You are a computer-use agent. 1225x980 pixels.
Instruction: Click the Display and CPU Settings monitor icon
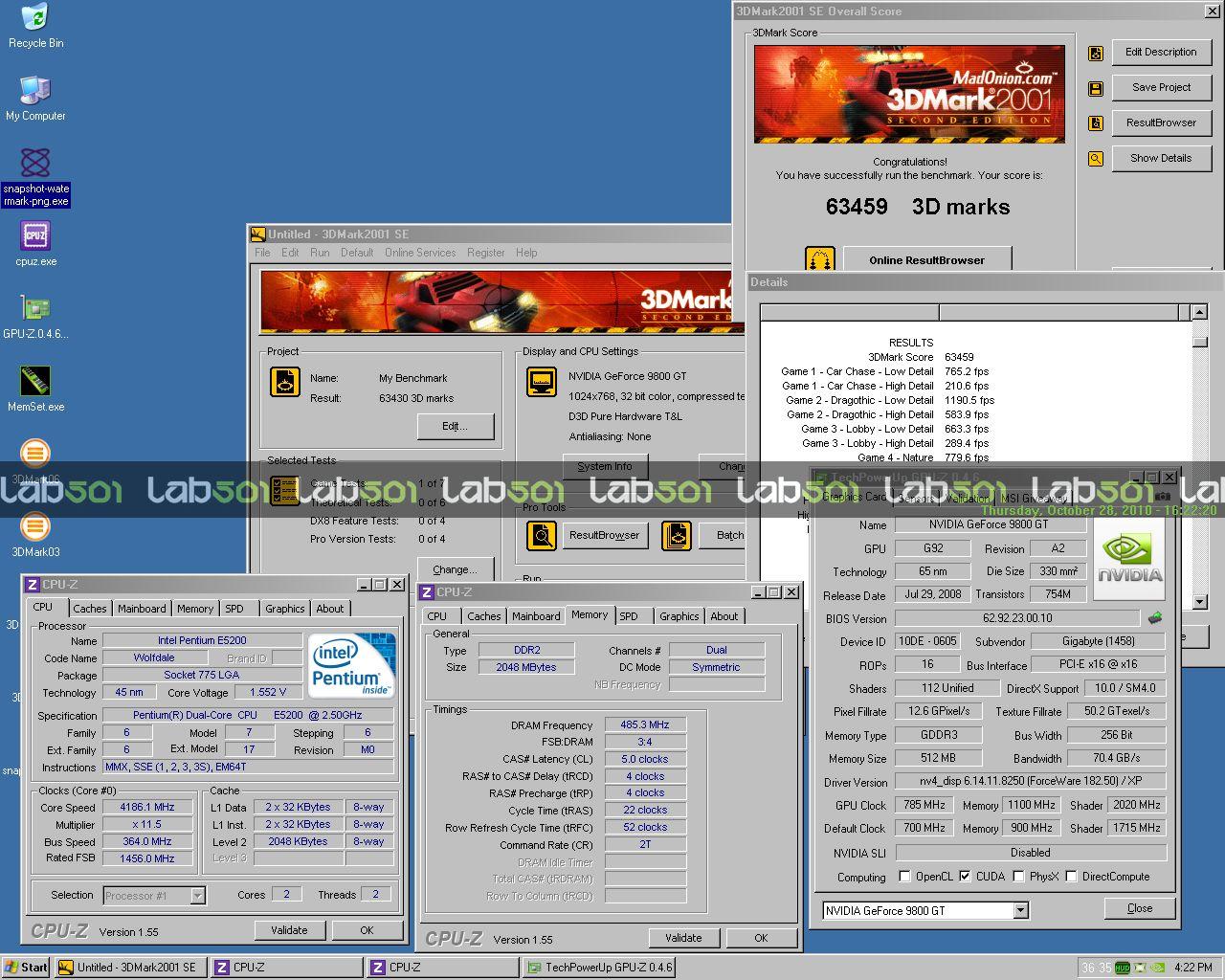pyautogui.click(x=543, y=382)
